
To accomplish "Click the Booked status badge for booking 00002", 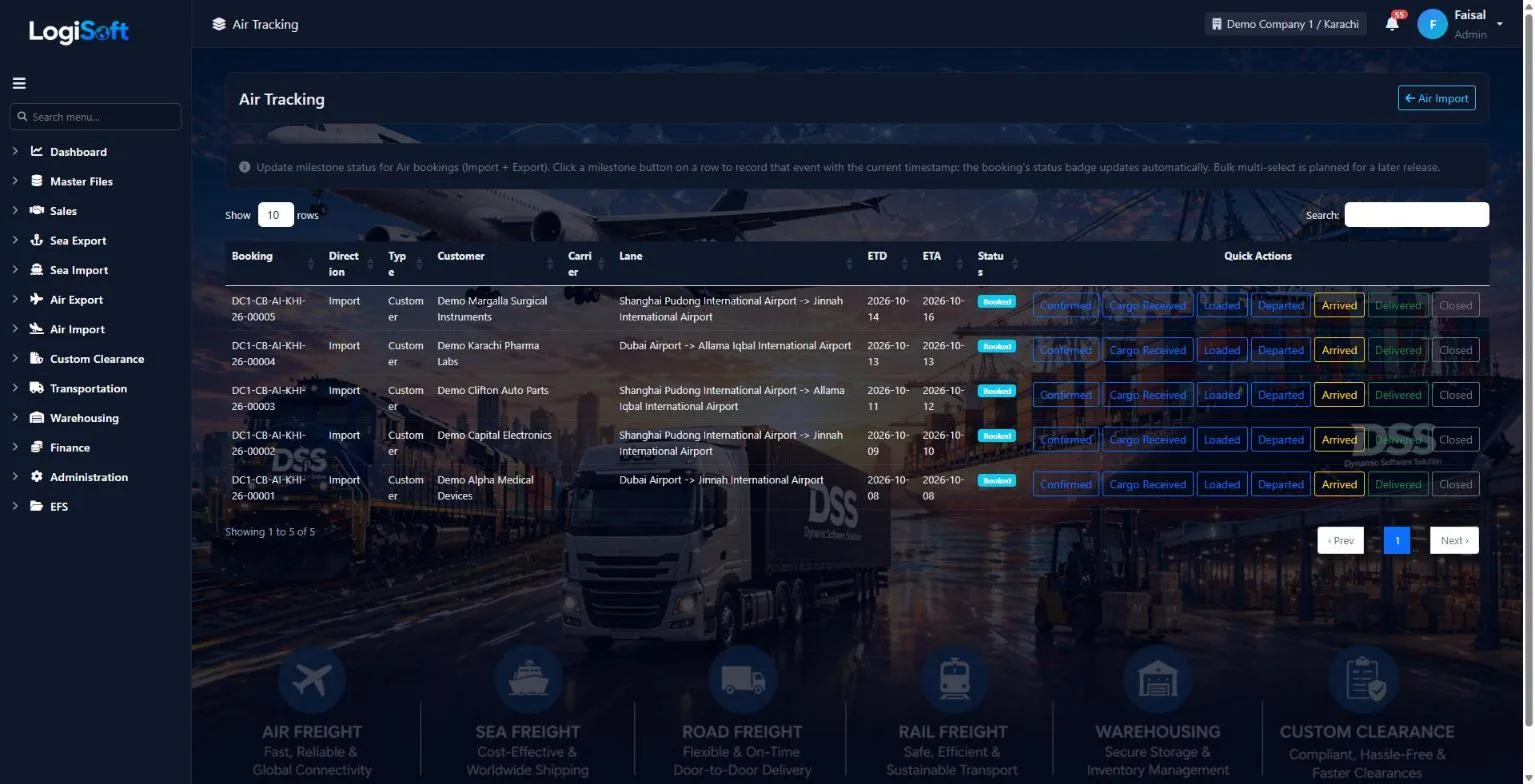I will click(996, 436).
